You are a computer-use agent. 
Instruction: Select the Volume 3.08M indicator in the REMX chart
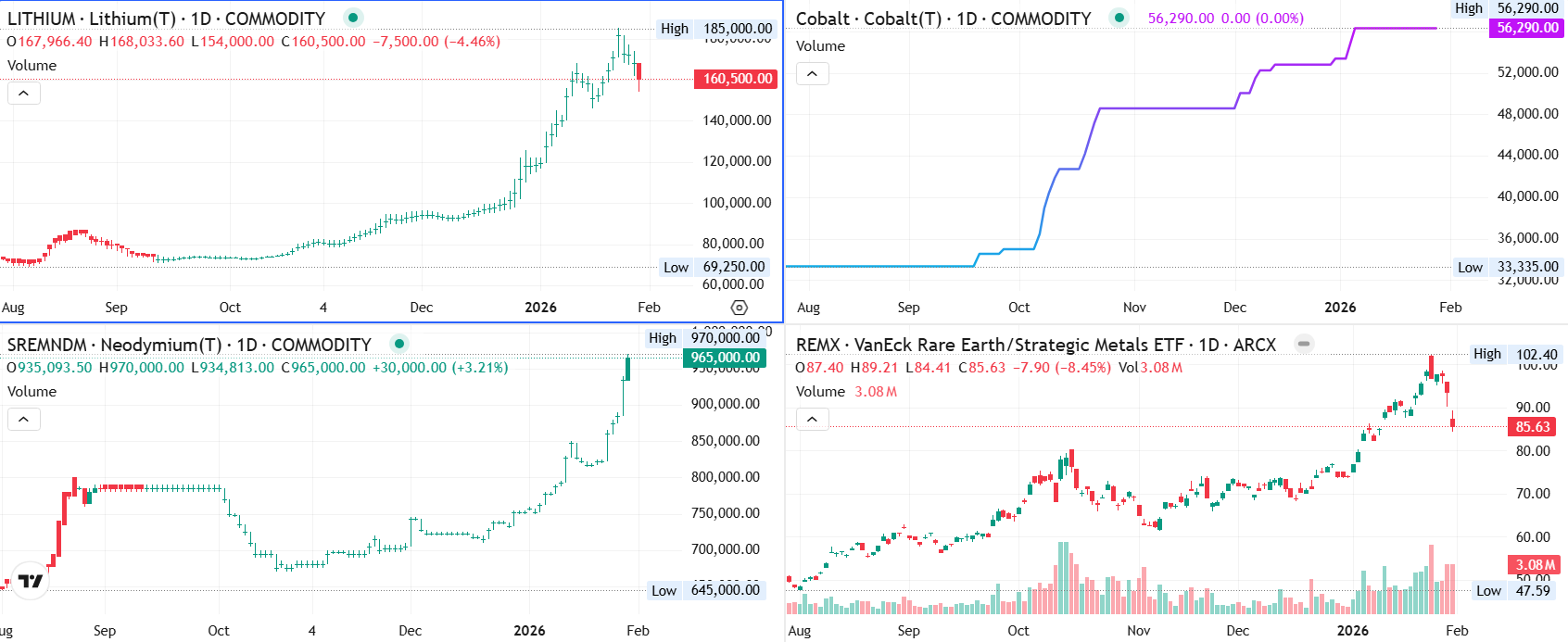(846, 392)
